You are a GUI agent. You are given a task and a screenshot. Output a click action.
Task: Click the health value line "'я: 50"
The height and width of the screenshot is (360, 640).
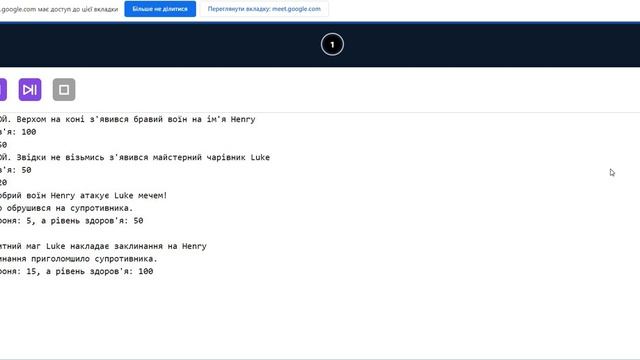(x=16, y=170)
